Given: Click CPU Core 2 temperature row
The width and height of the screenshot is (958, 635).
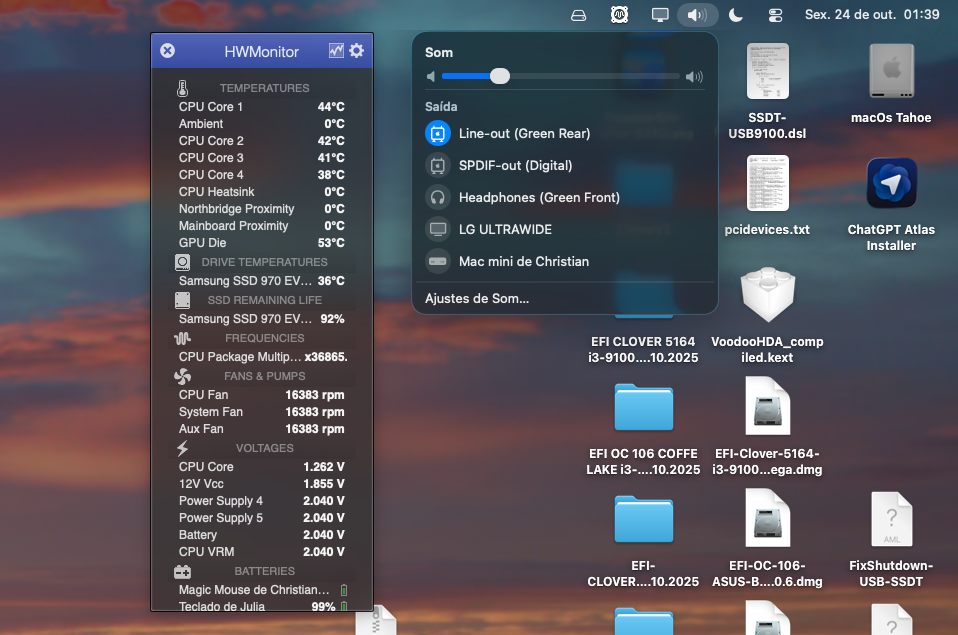Looking at the screenshot, I should pyautogui.click(x=261, y=141).
